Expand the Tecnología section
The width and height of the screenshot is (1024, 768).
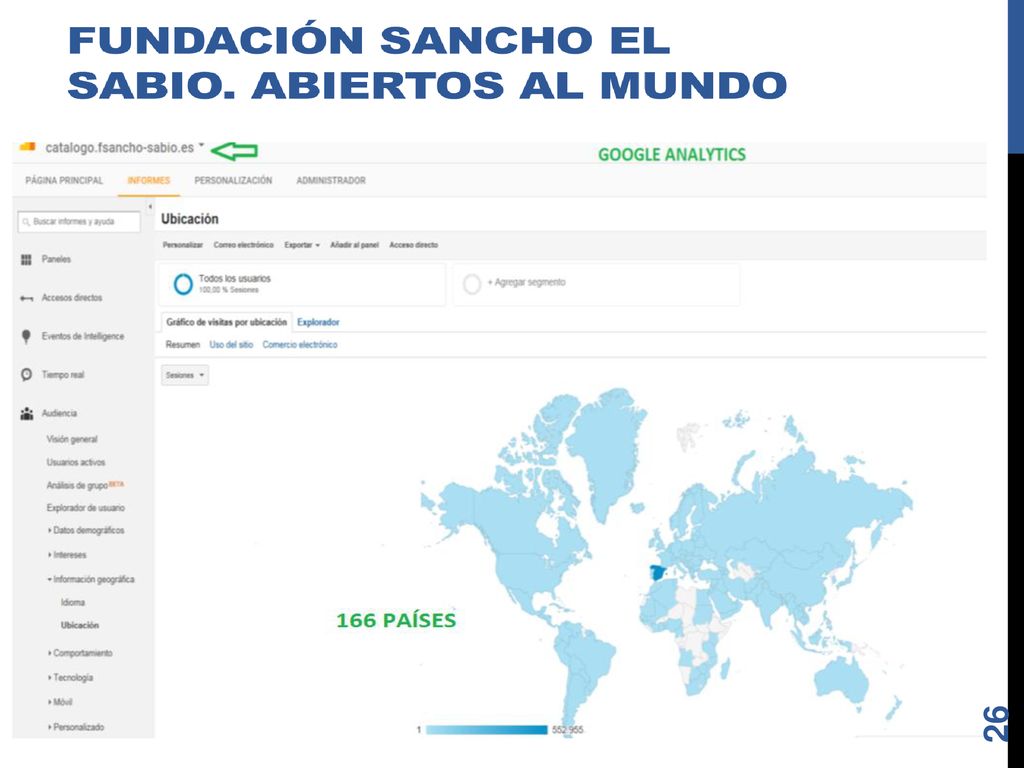71,678
